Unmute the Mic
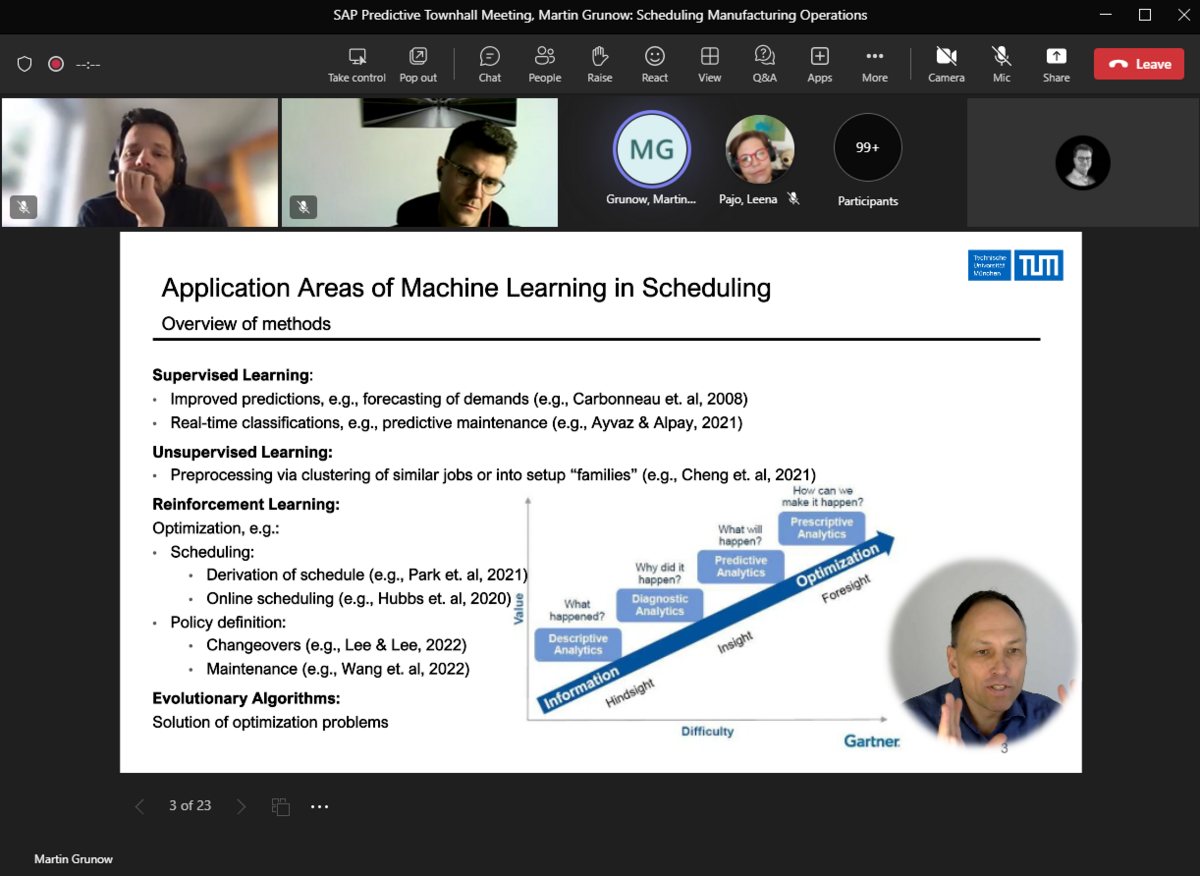1200x876 pixels. click(x=1001, y=64)
